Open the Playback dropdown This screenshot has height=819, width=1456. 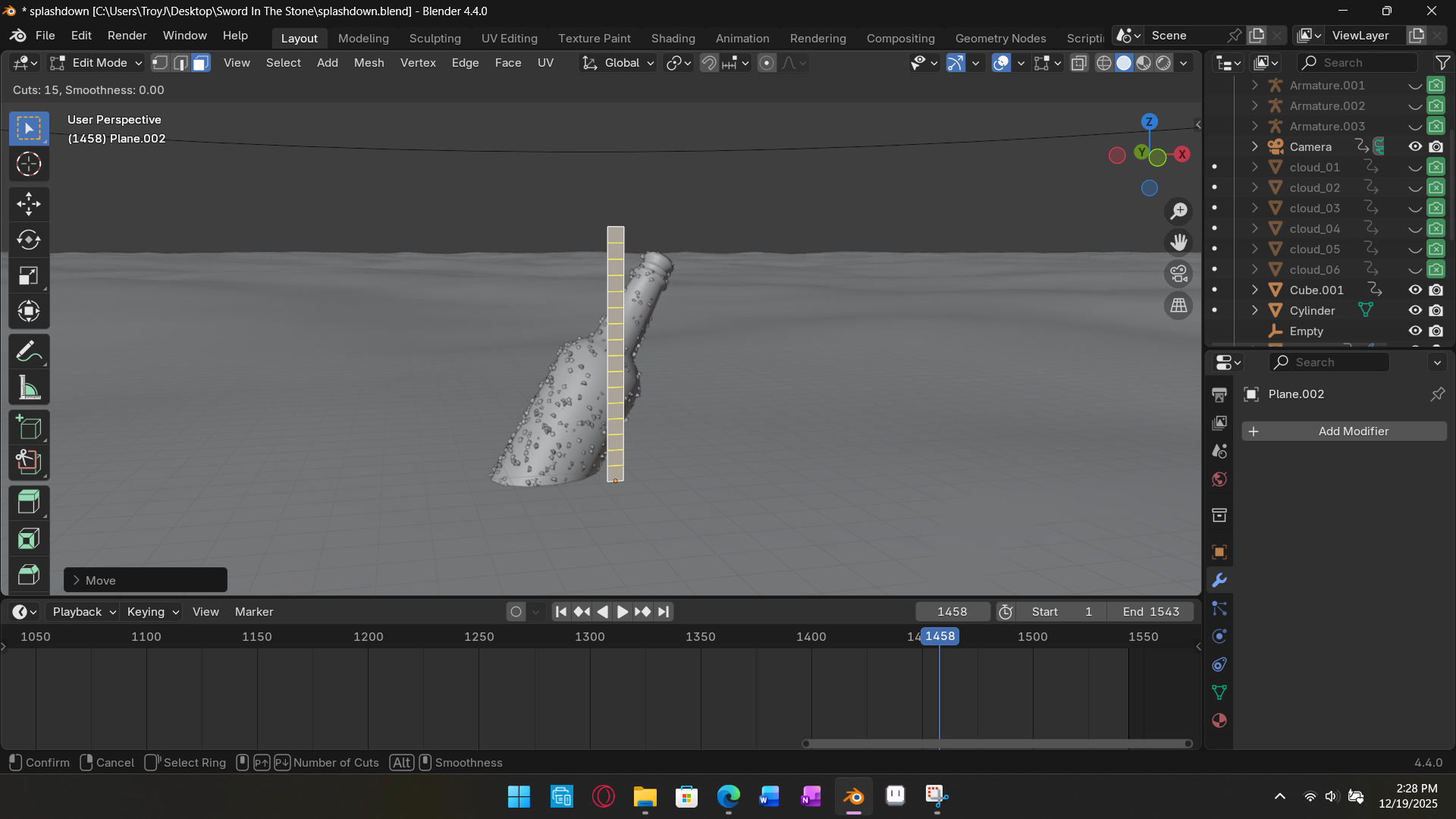pos(83,612)
